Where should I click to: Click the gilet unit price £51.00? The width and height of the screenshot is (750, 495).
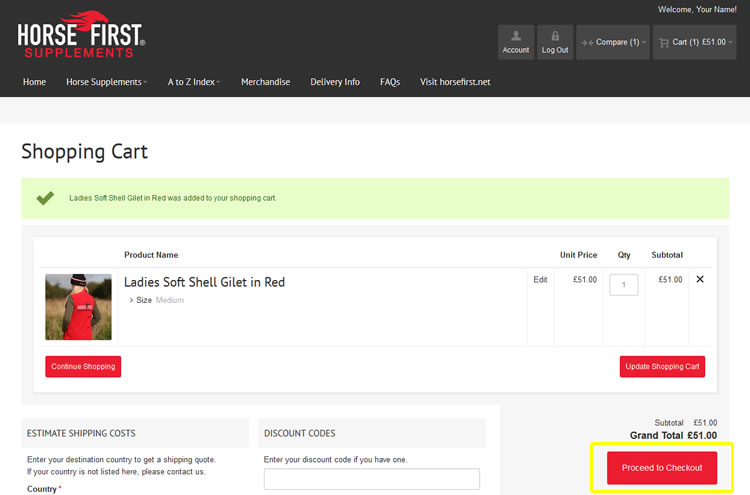585,280
